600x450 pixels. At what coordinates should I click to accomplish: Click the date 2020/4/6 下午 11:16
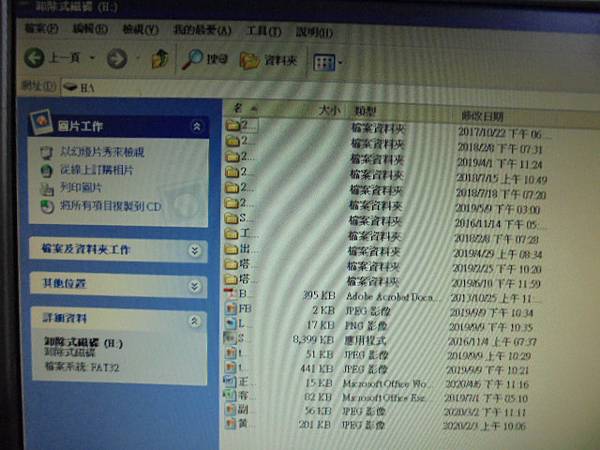coord(487,384)
